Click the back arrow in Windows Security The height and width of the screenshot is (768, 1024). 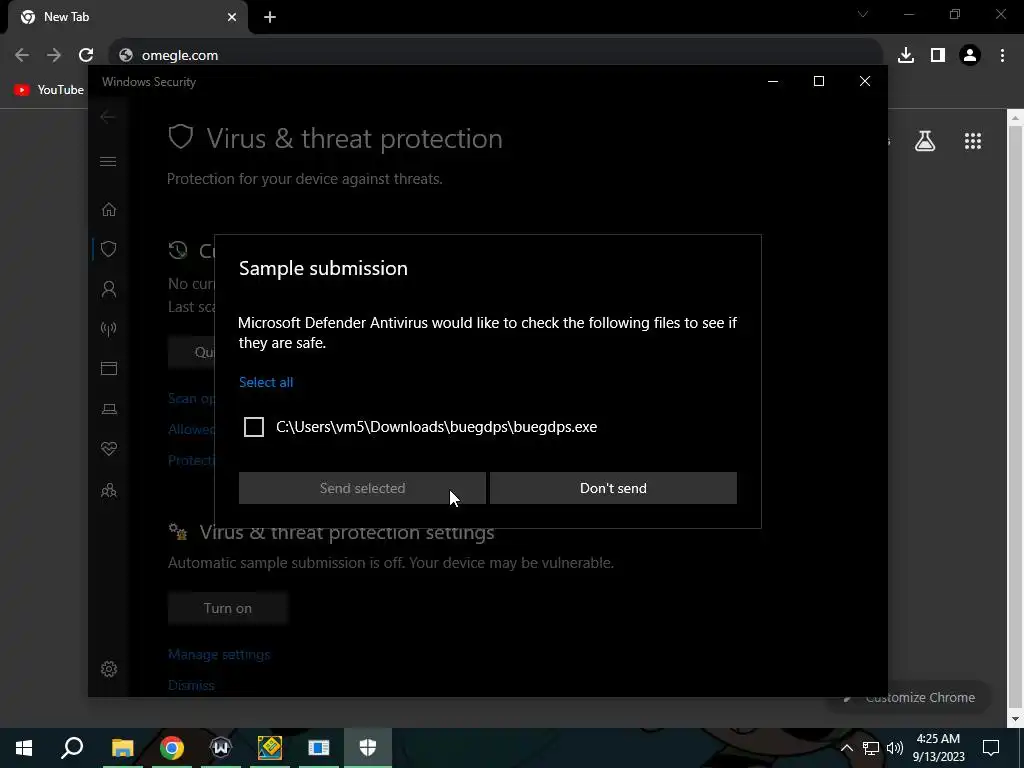tap(108, 117)
